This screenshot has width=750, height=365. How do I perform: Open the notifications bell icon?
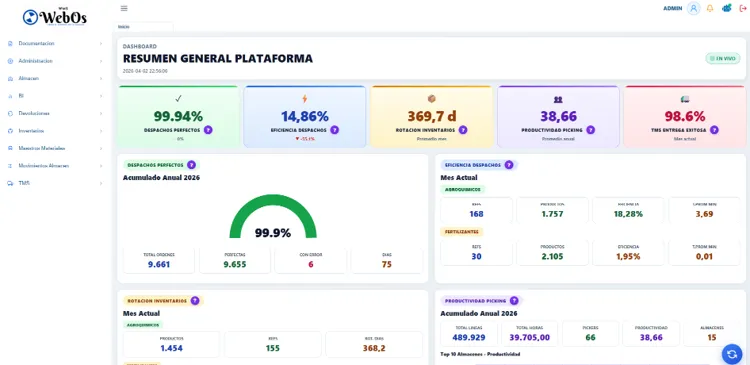tap(710, 8)
